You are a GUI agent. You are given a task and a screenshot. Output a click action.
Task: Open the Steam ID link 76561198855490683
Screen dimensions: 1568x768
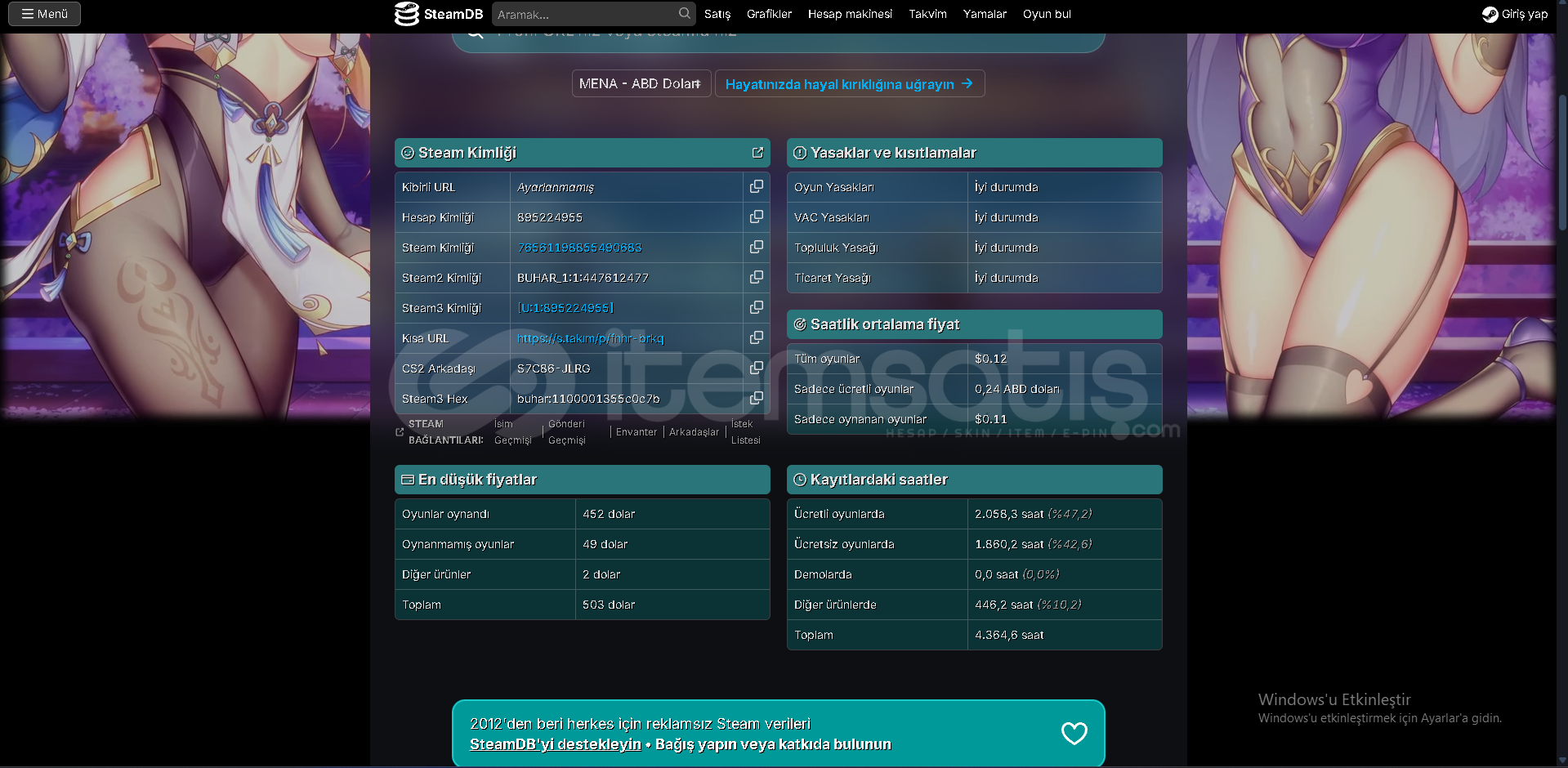pyautogui.click(x=579, y=248)
